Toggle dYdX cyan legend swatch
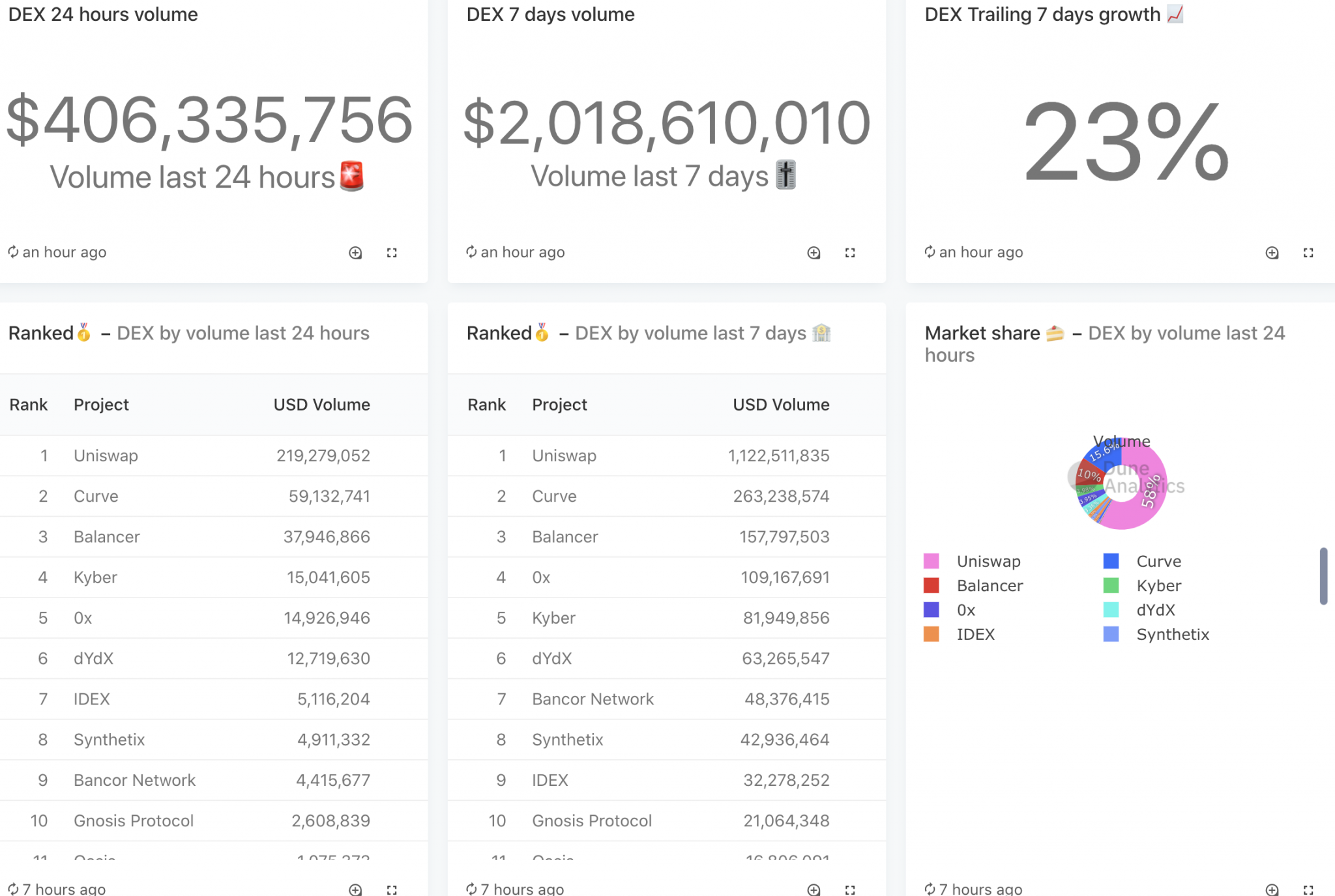Image resolution: width=1335 pixels, height=896 pixels. (1111, 610)
